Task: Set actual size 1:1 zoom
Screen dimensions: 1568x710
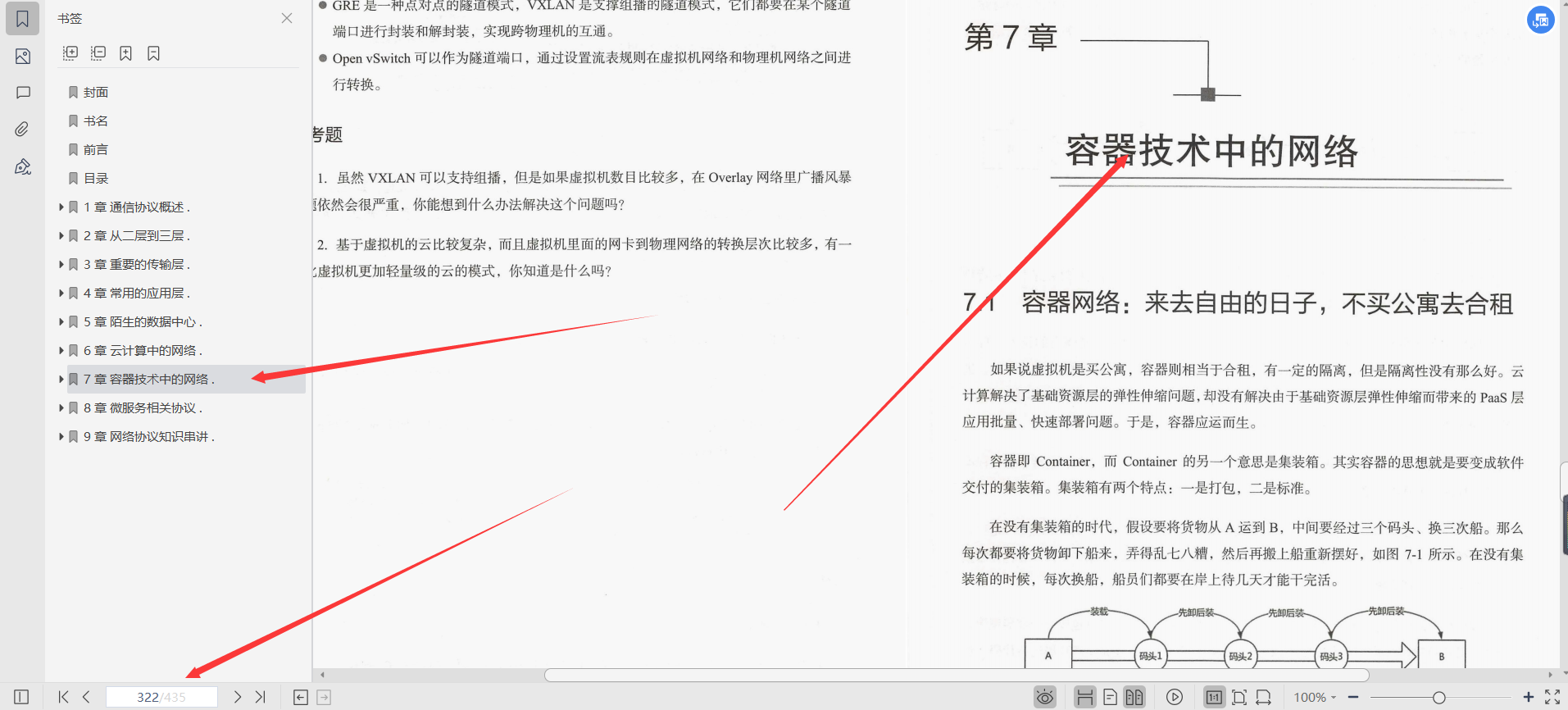Action: [x=1214, y=698]
